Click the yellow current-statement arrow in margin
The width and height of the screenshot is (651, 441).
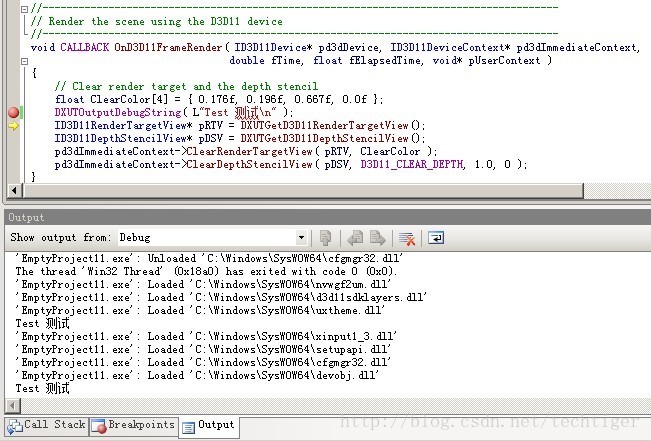coord(13,126)
